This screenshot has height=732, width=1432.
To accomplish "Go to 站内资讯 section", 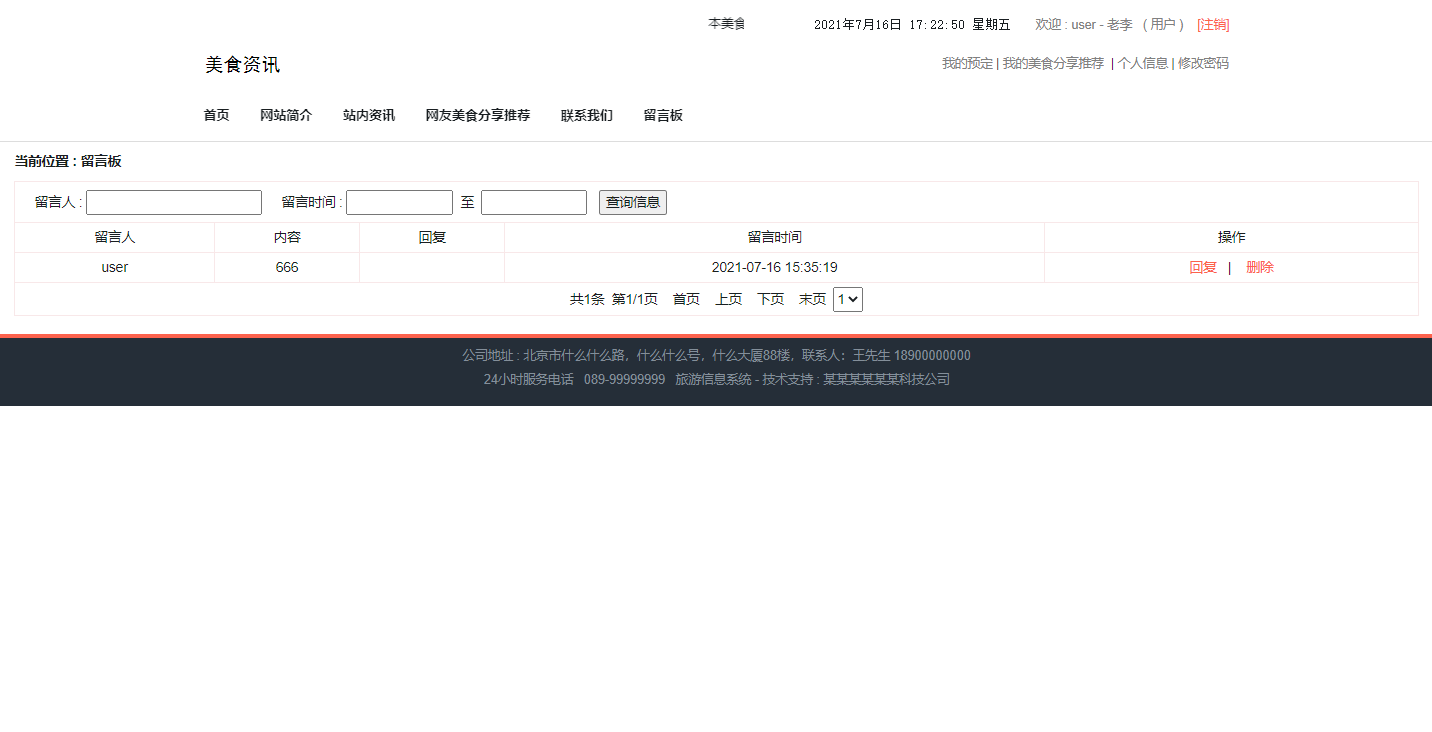I will click(x=368, y=115).
